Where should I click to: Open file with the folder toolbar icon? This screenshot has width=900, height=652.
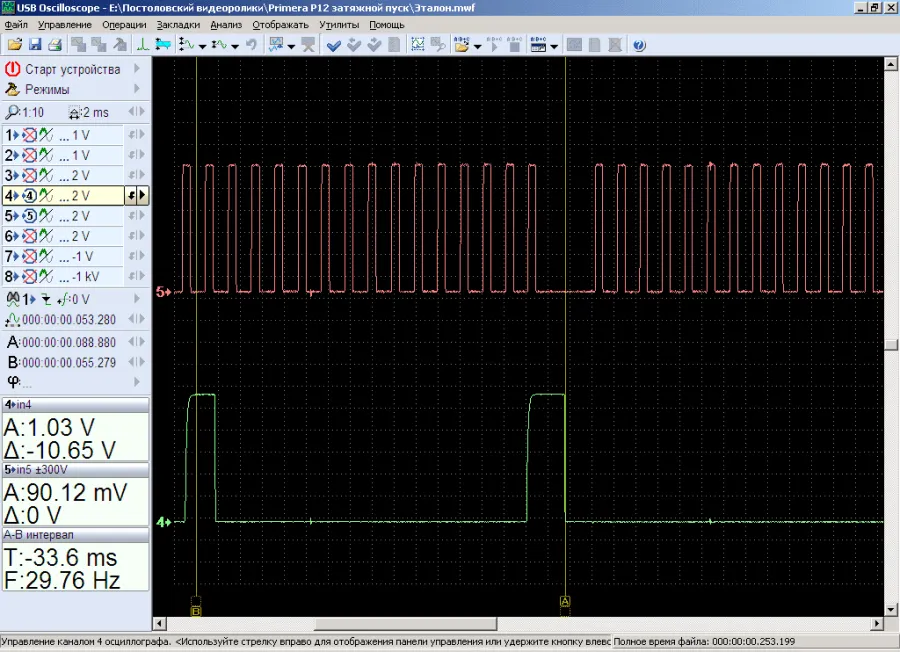point(14,45)
